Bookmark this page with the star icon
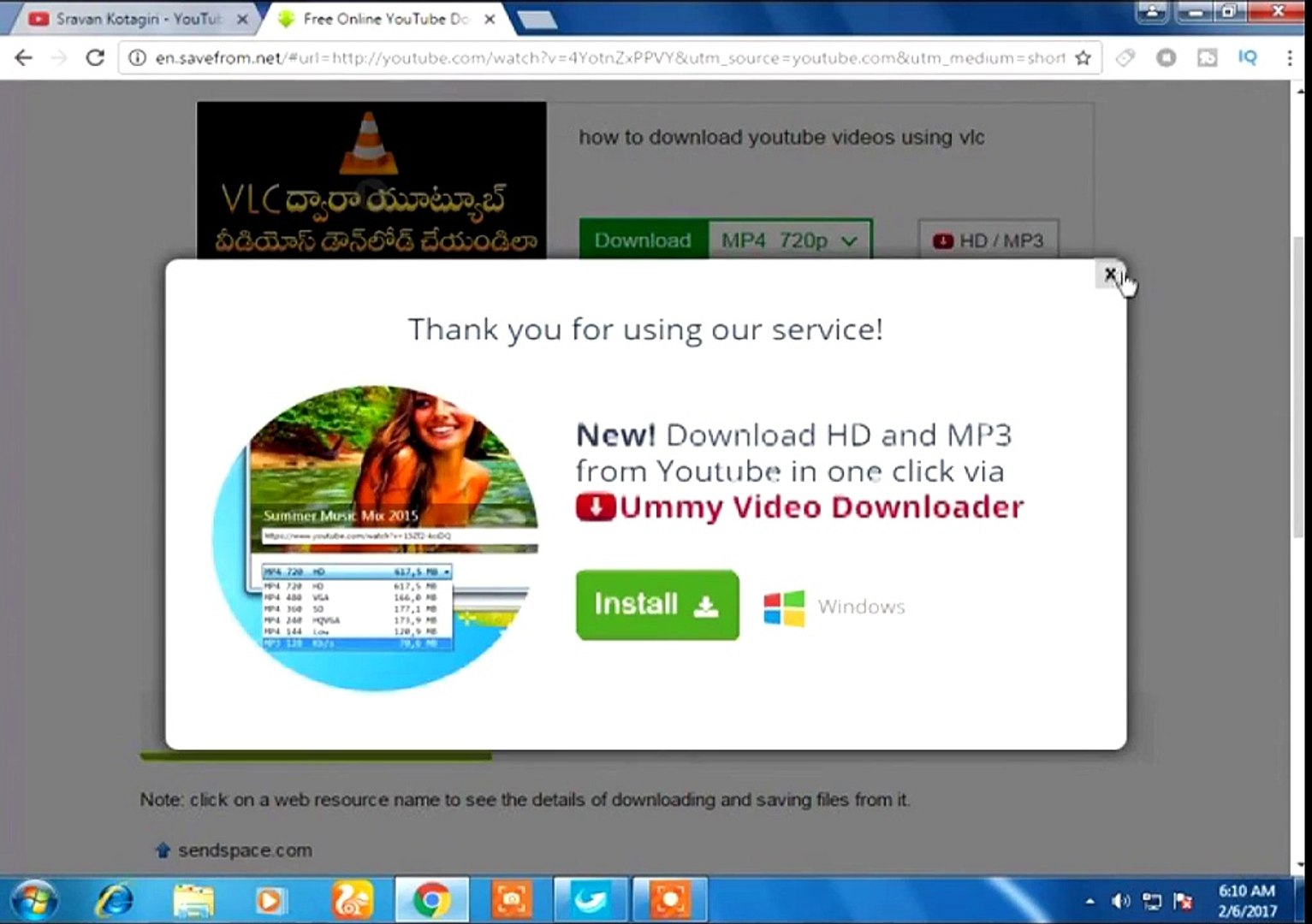This screenshot has width=1312, height=924. tap(1083, 57)
